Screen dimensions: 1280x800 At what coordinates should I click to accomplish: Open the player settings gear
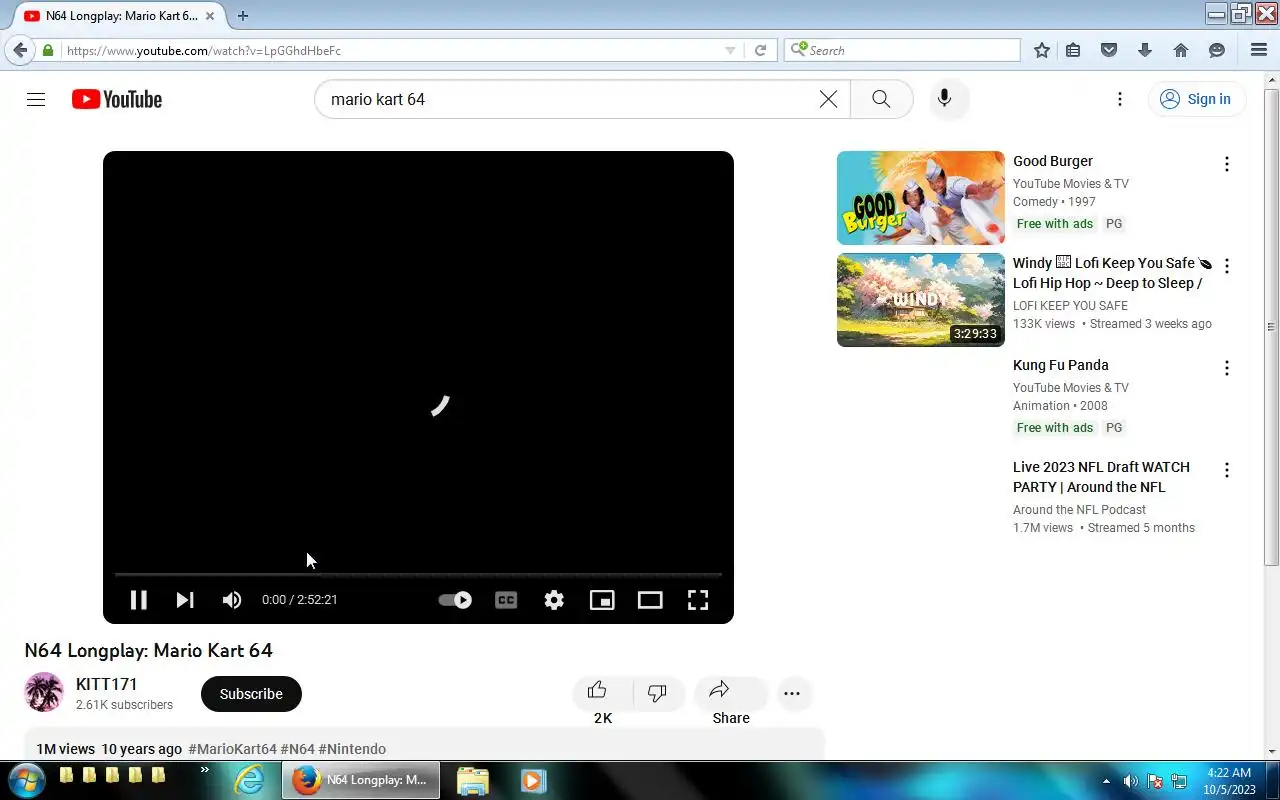click(554, 600)
